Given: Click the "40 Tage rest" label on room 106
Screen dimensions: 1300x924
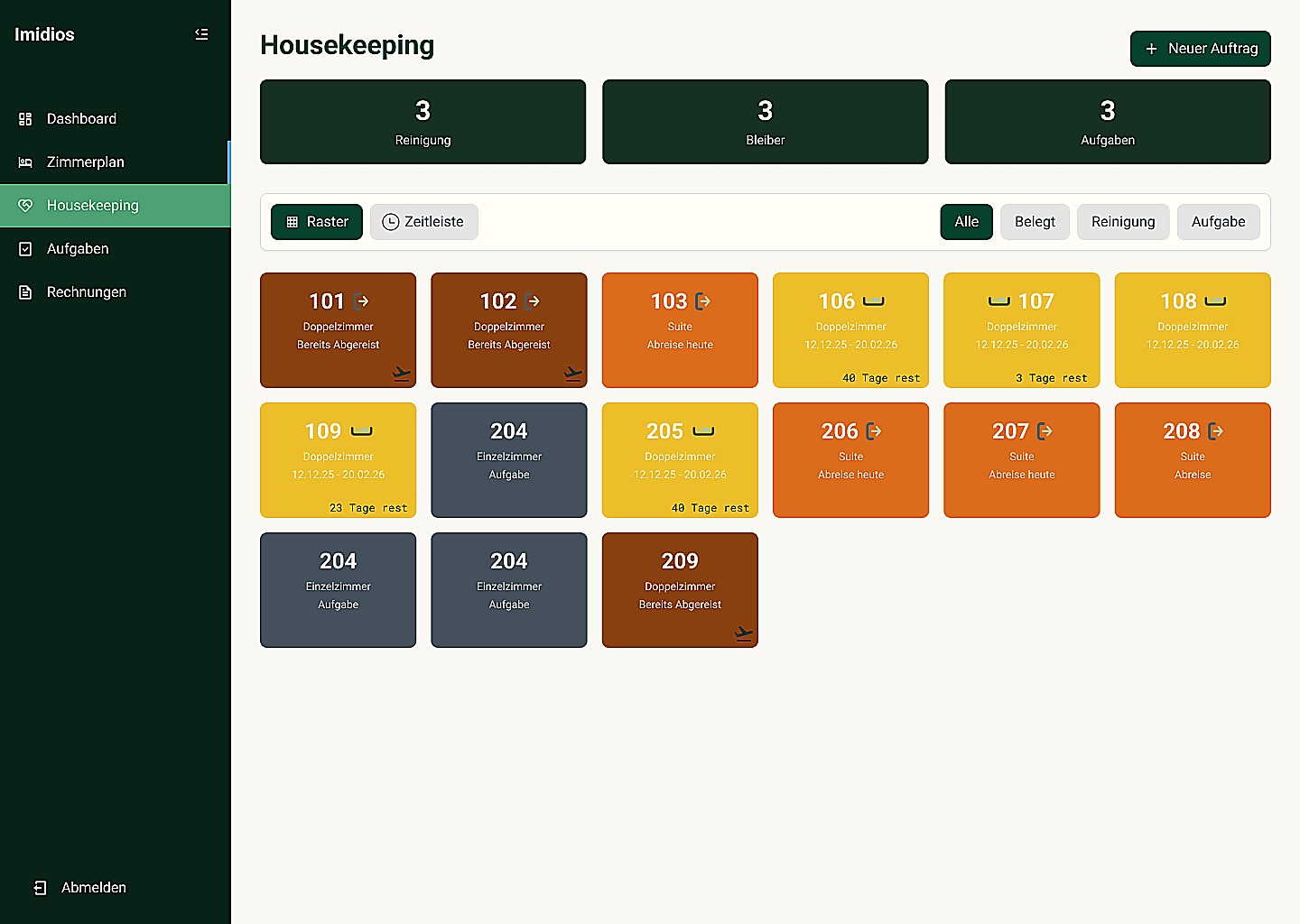Looking at the screenshot, I should click(x=881, y=378).
